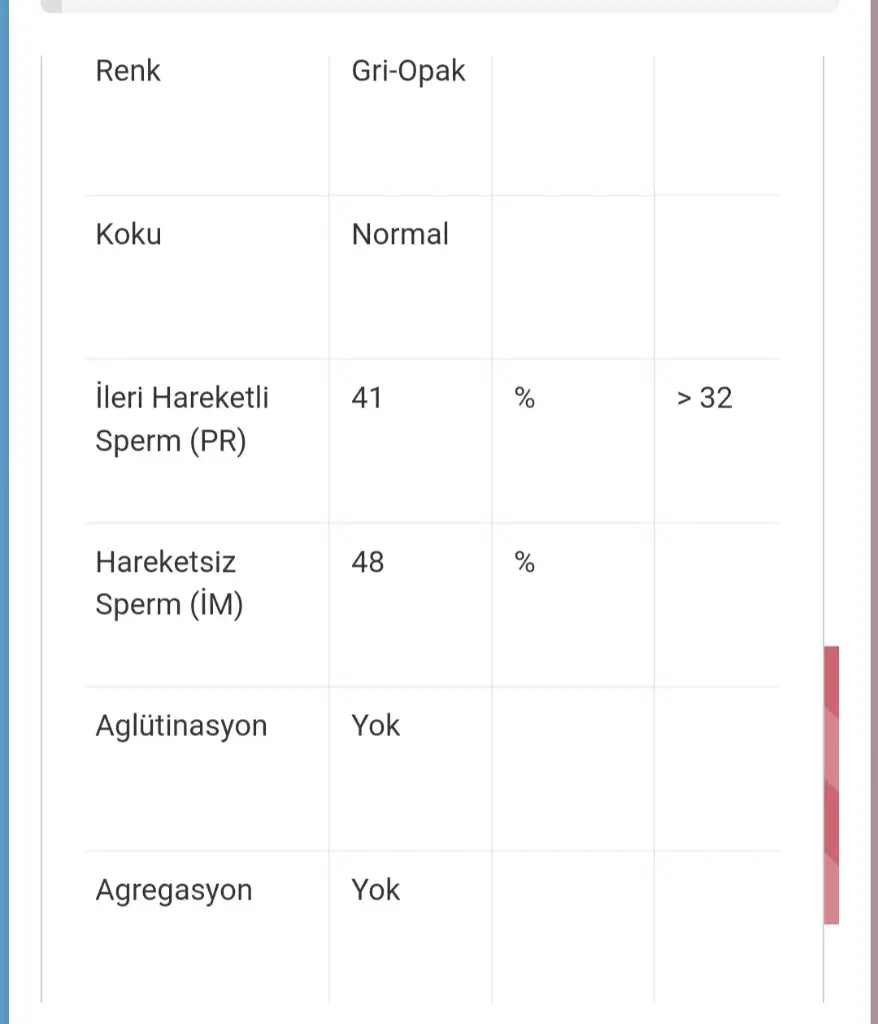This screenshot has width=878, height=1024.
Task: Click the red bar on the right edge
Action: pyautogui.click(x=831, y=785)
